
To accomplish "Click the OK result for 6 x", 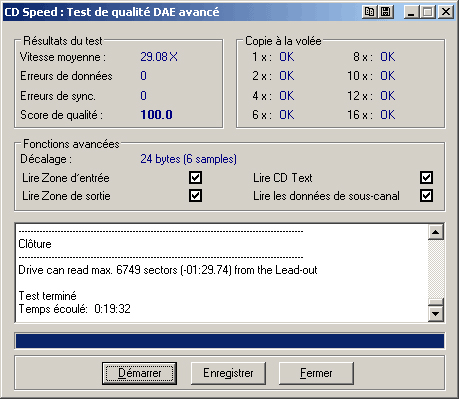I will pyautogui.click(x=287, y=115).
